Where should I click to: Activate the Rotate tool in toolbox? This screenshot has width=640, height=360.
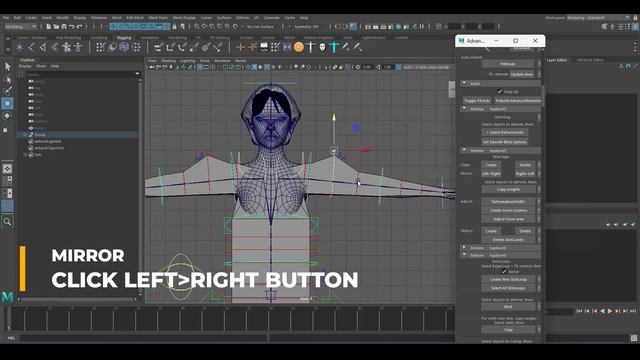click(x=7, y=116)
